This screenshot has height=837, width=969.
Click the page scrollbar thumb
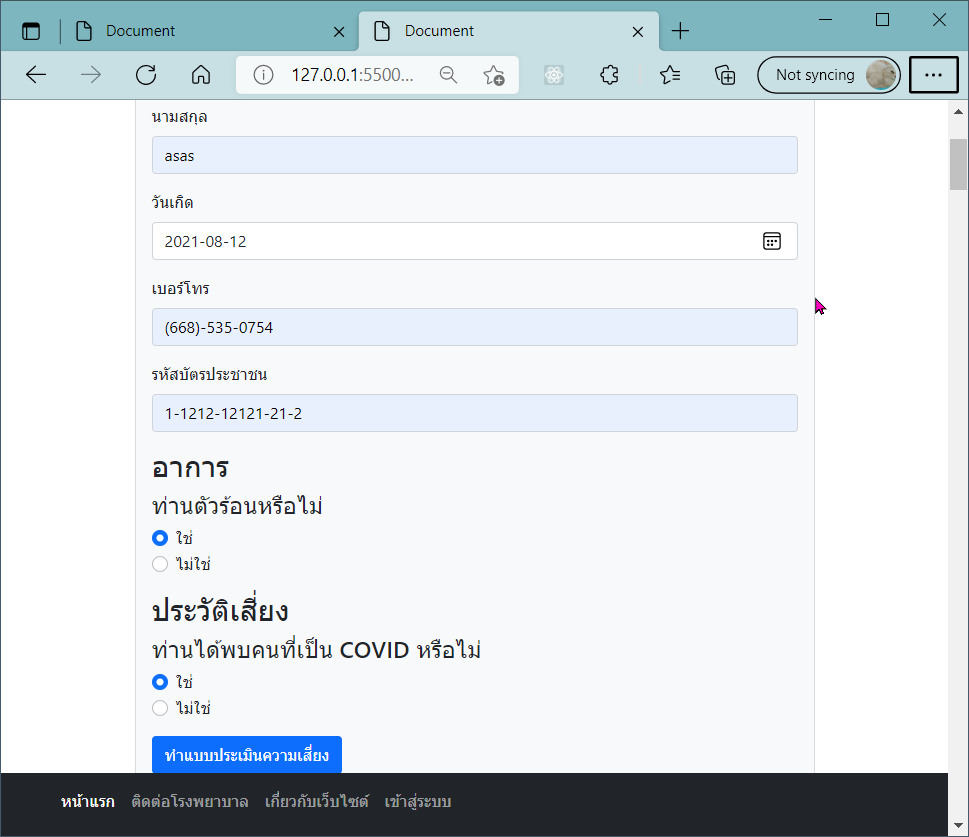tap(958, 164)
